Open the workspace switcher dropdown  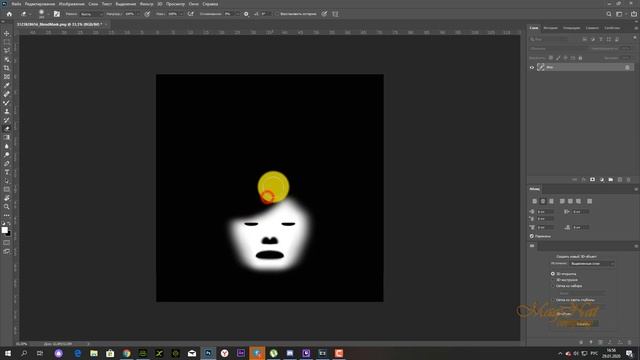point(620,14)
